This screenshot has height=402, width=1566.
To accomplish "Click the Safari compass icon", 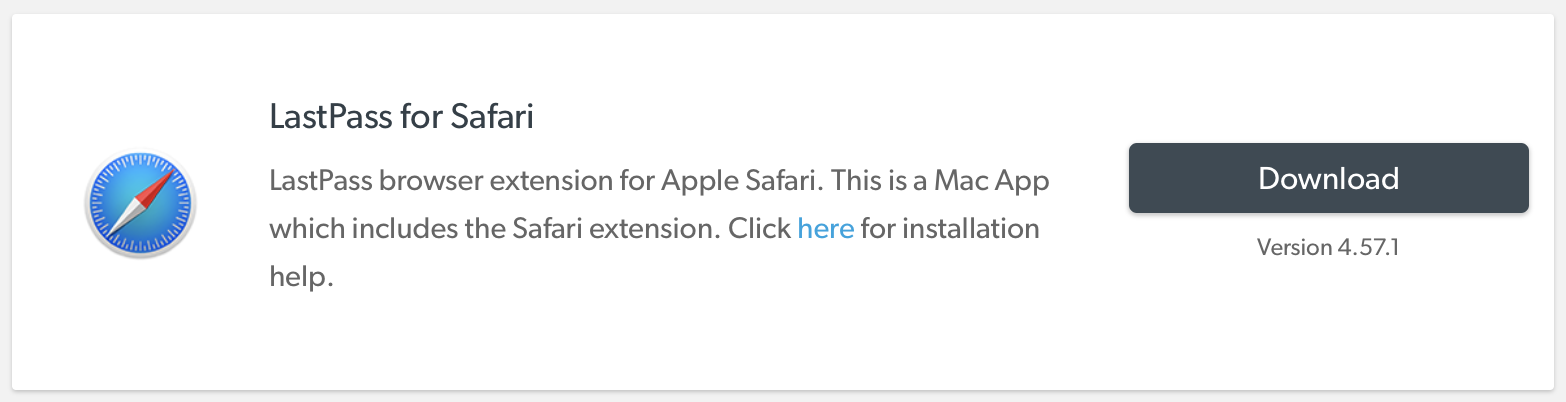I will pyautogui.click(x=141, y=206).
